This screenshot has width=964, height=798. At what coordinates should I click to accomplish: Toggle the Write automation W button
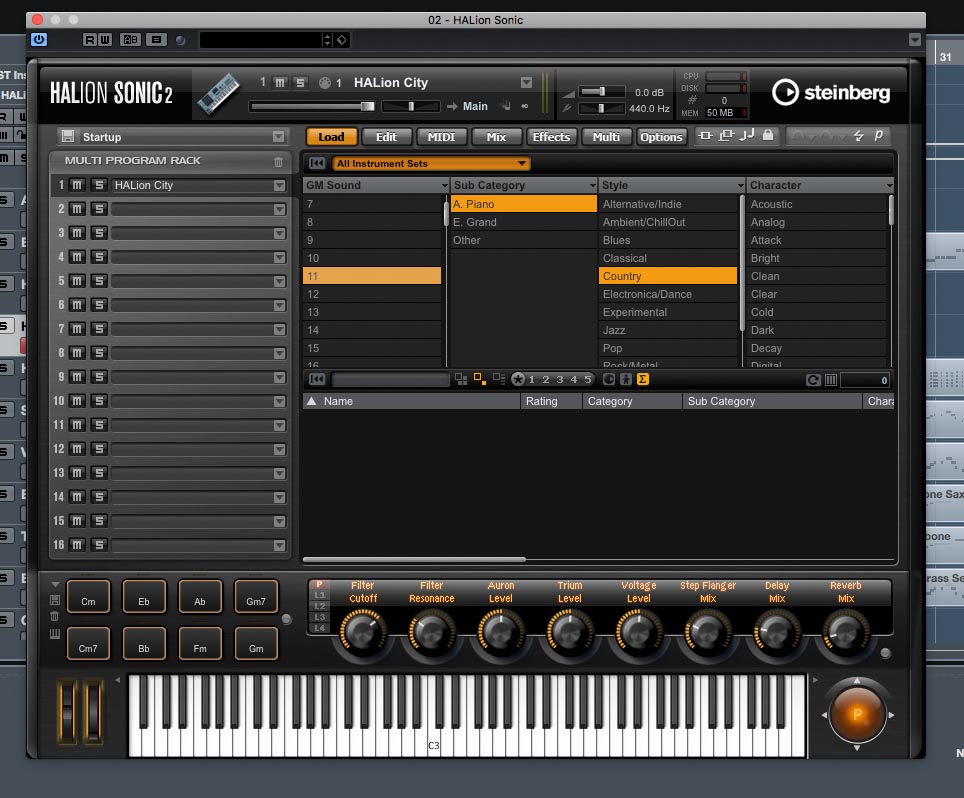coord(105,40)
